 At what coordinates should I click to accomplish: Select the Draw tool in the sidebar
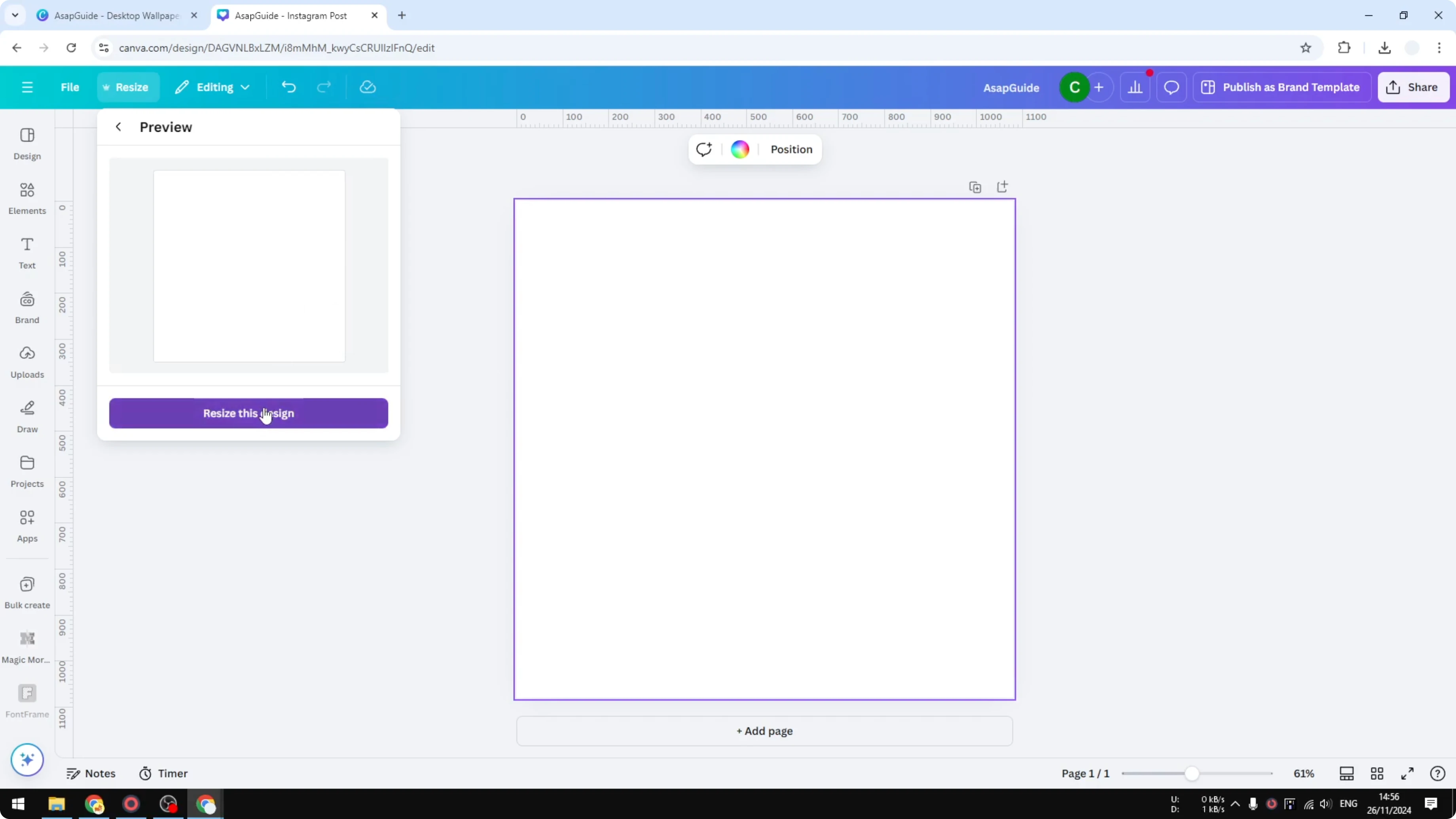27,417
